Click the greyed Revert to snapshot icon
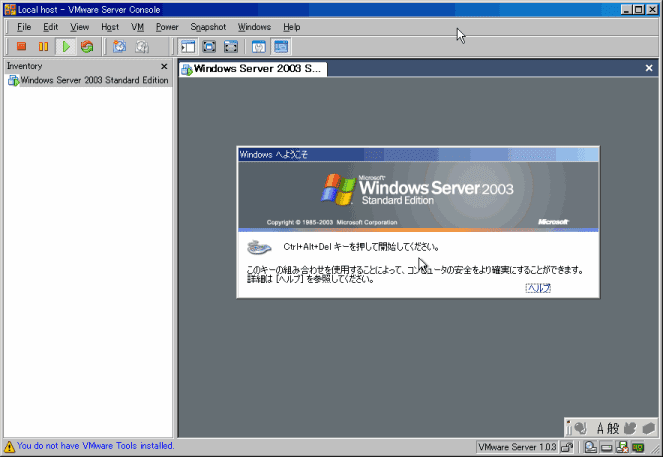 142,47
